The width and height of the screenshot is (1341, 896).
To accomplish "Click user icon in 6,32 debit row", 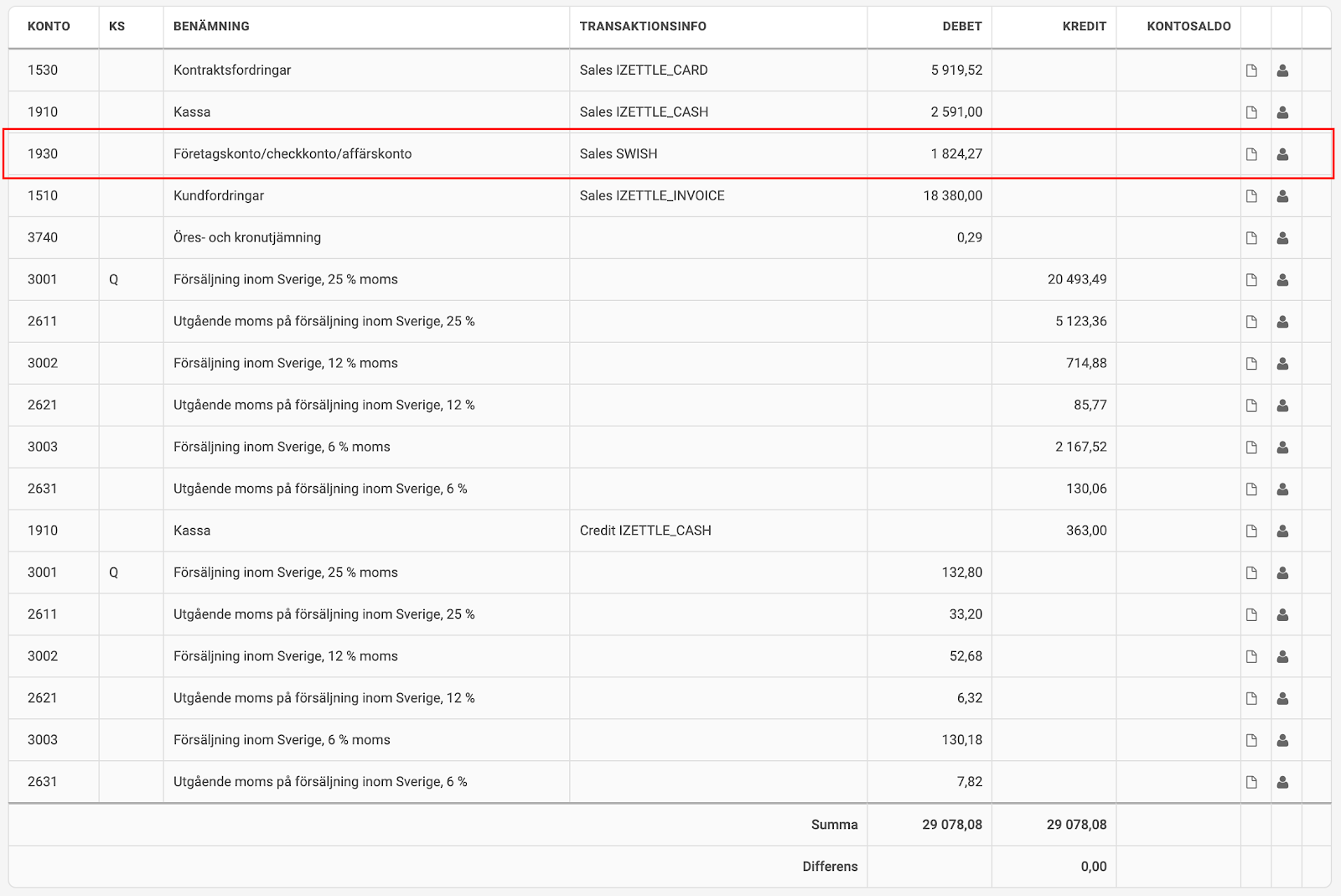I will pyautogui.click(x=1282, y=699).
